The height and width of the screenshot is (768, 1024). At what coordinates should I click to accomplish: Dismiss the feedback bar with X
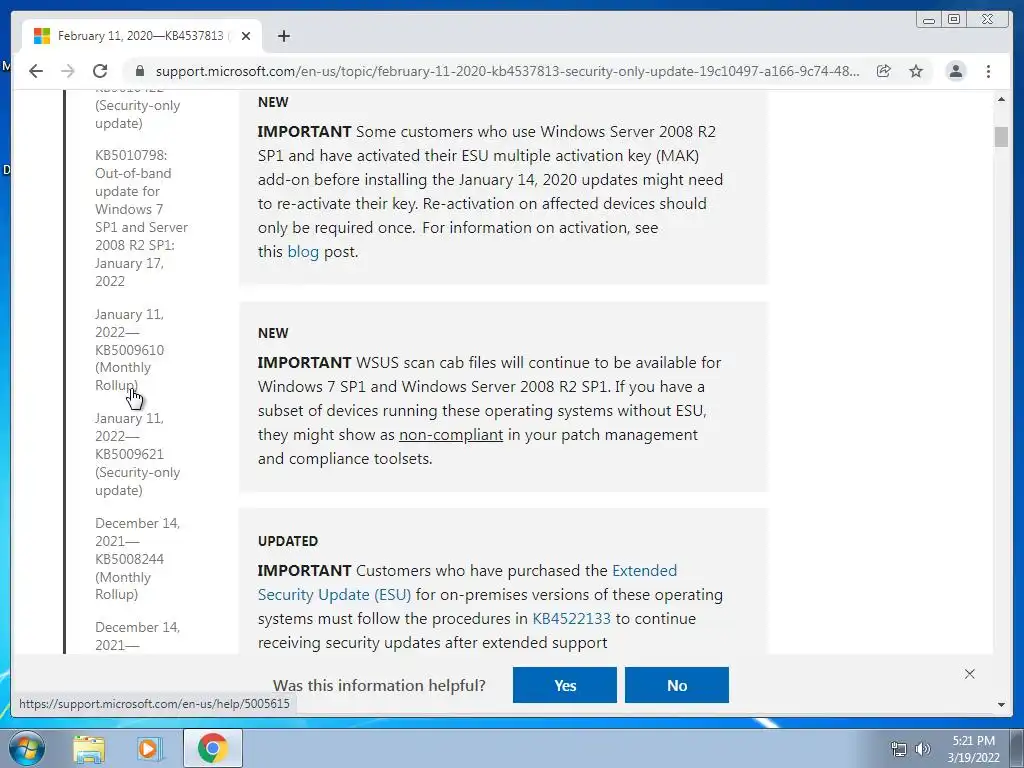pos(970,674)
